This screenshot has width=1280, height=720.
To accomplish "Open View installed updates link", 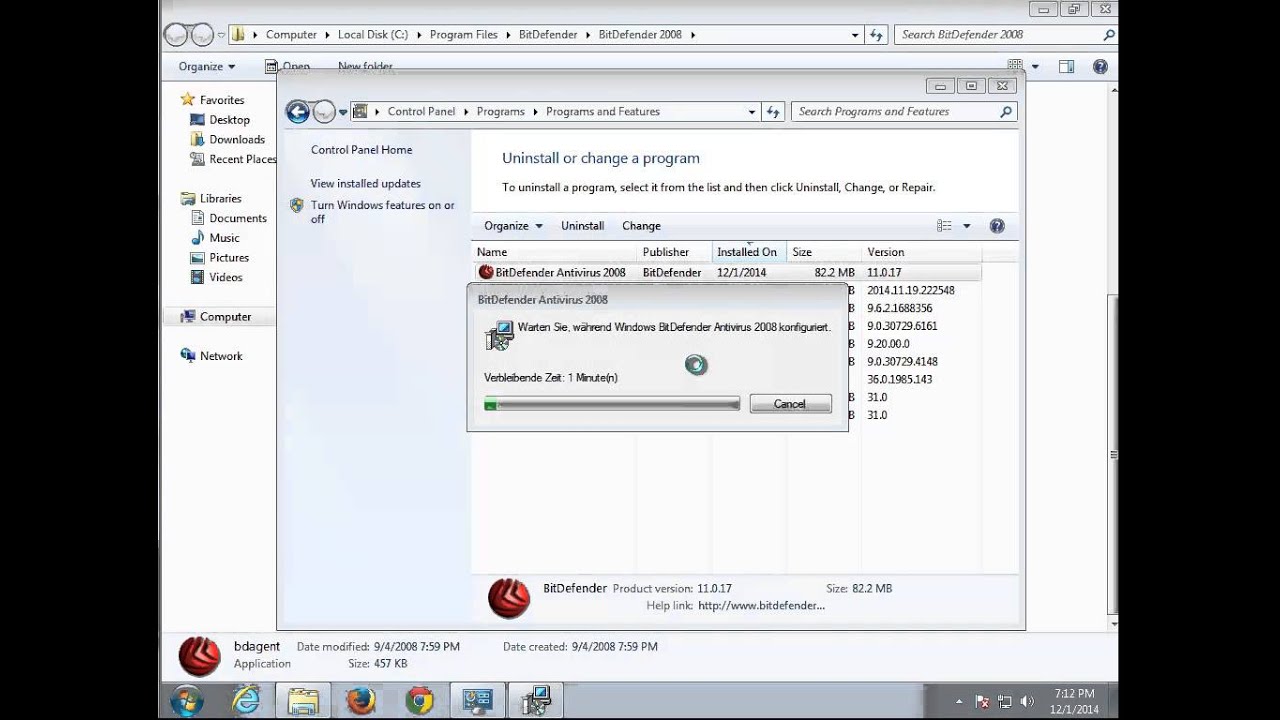I will [365, 184].
